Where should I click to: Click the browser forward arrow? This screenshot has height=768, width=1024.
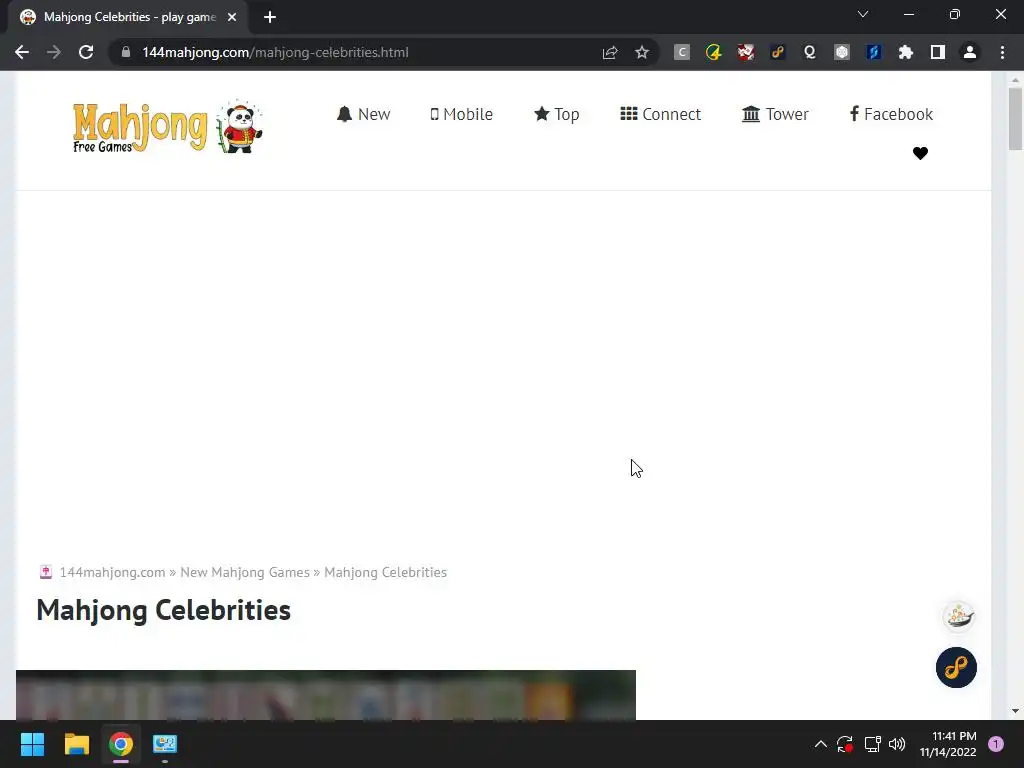click(54, 52)
